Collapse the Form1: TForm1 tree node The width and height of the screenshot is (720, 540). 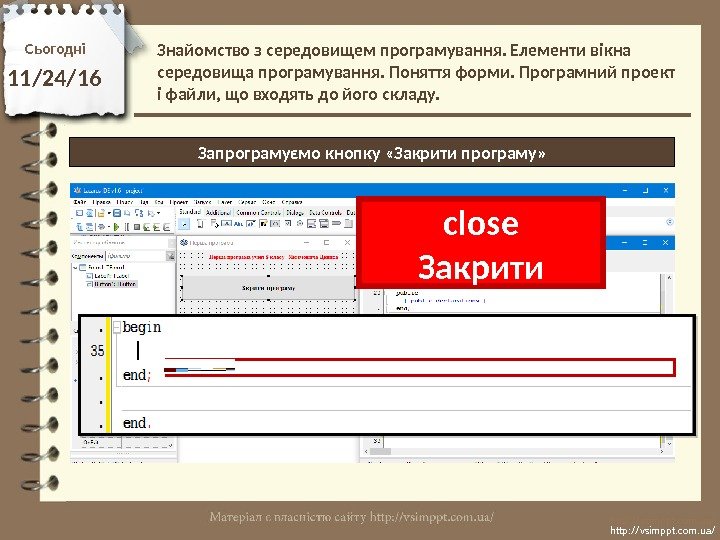(x=75, y=267)
